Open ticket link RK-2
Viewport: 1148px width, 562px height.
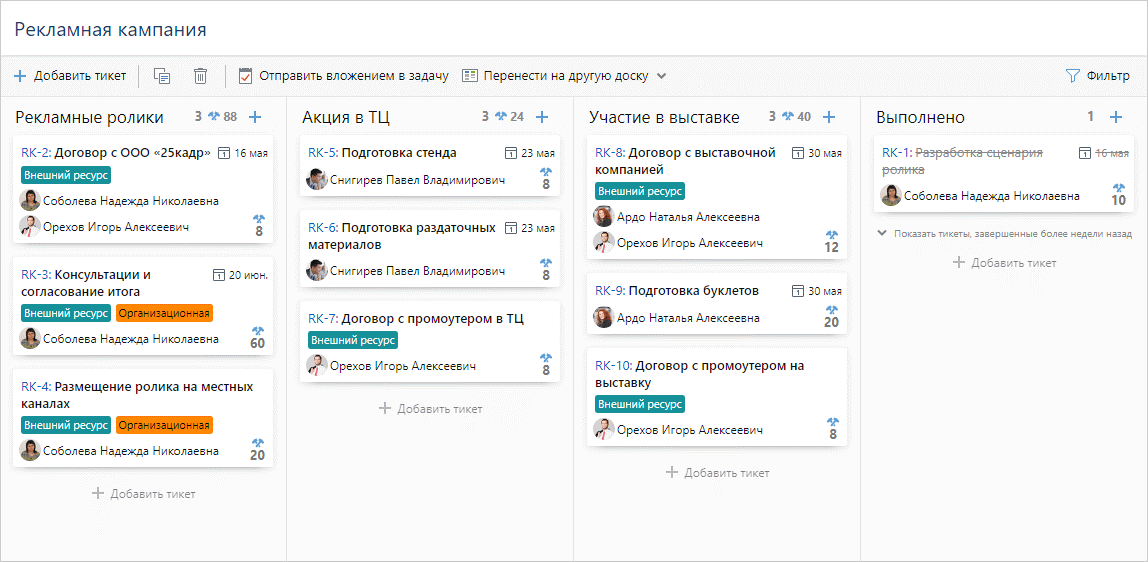[35, 153]
